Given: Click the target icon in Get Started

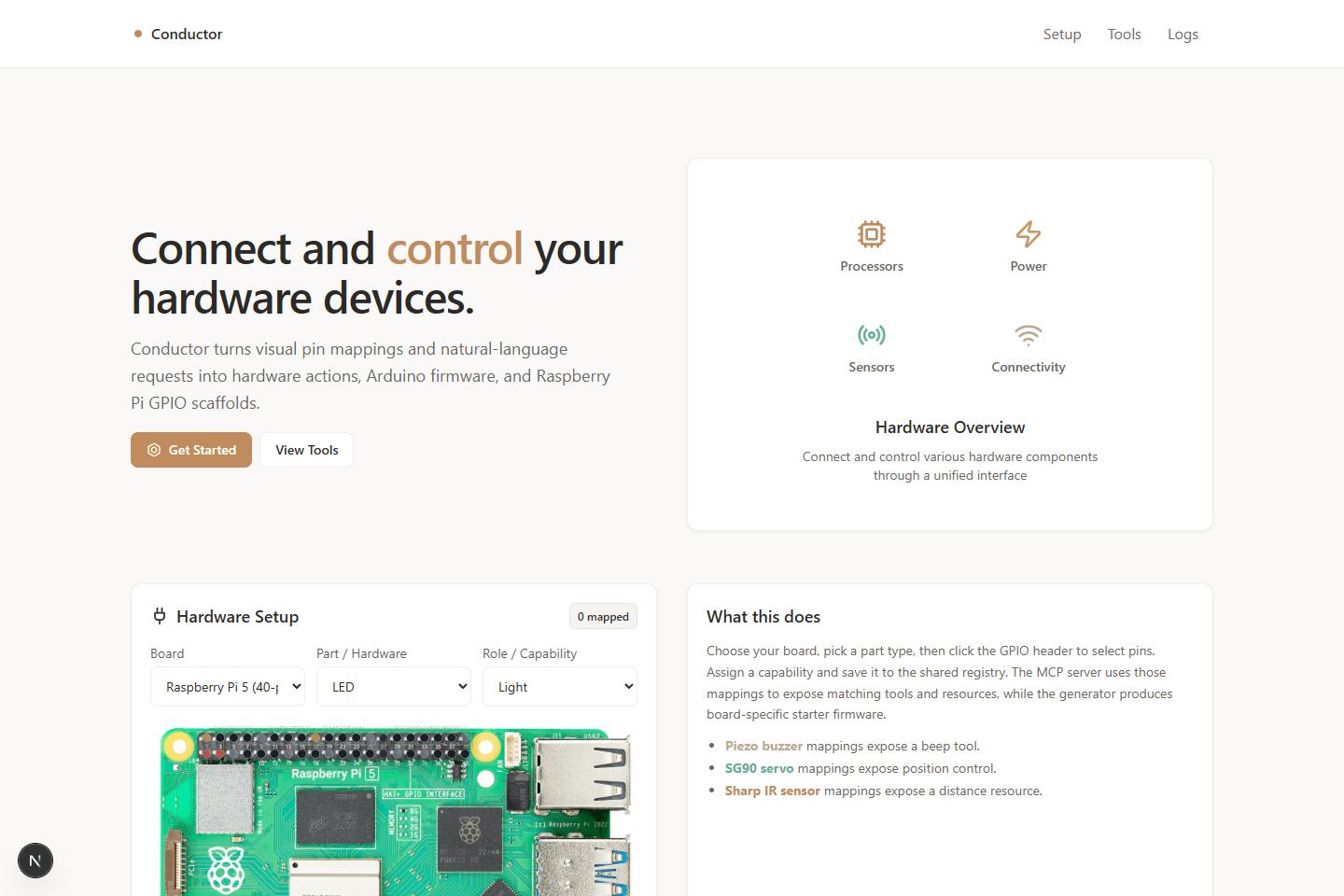Looking at the screenshot, I should tap(154, 450).
